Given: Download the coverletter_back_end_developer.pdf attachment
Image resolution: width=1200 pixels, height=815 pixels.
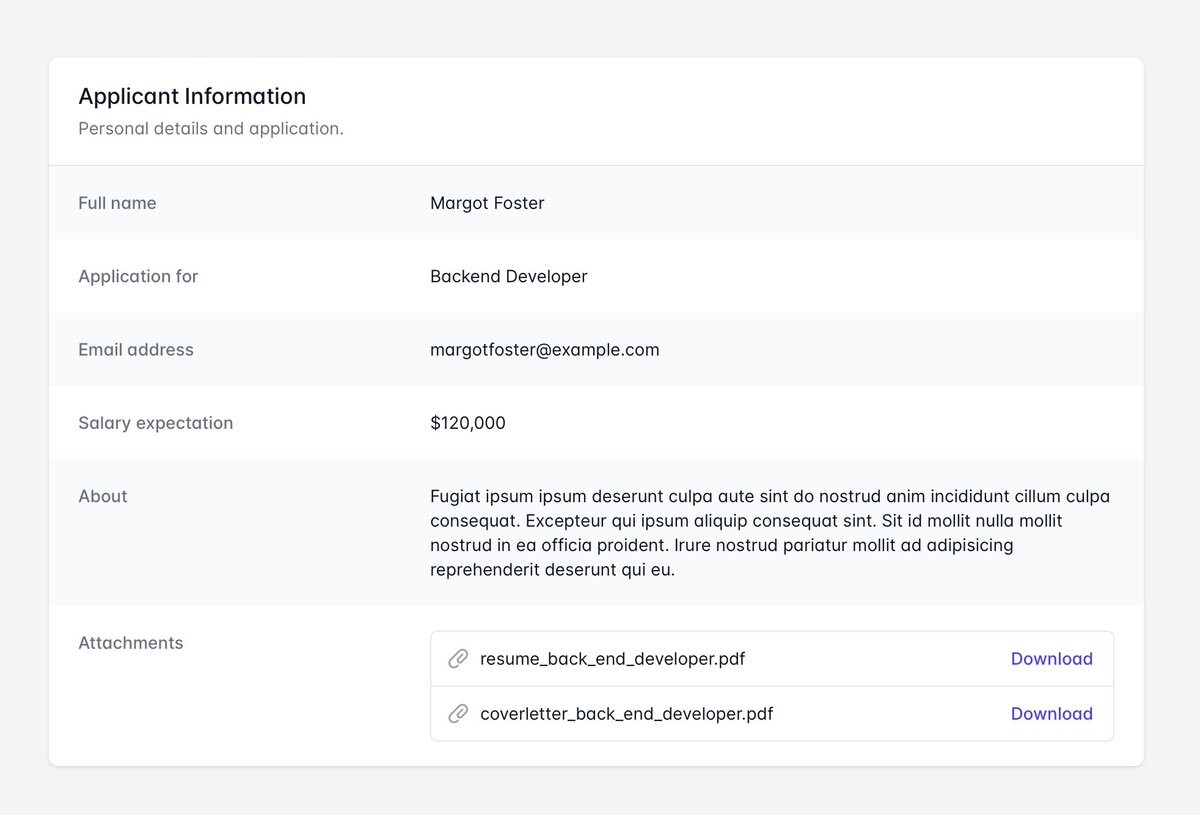Looking at the screenshot, I should [x=1051, y=714].
